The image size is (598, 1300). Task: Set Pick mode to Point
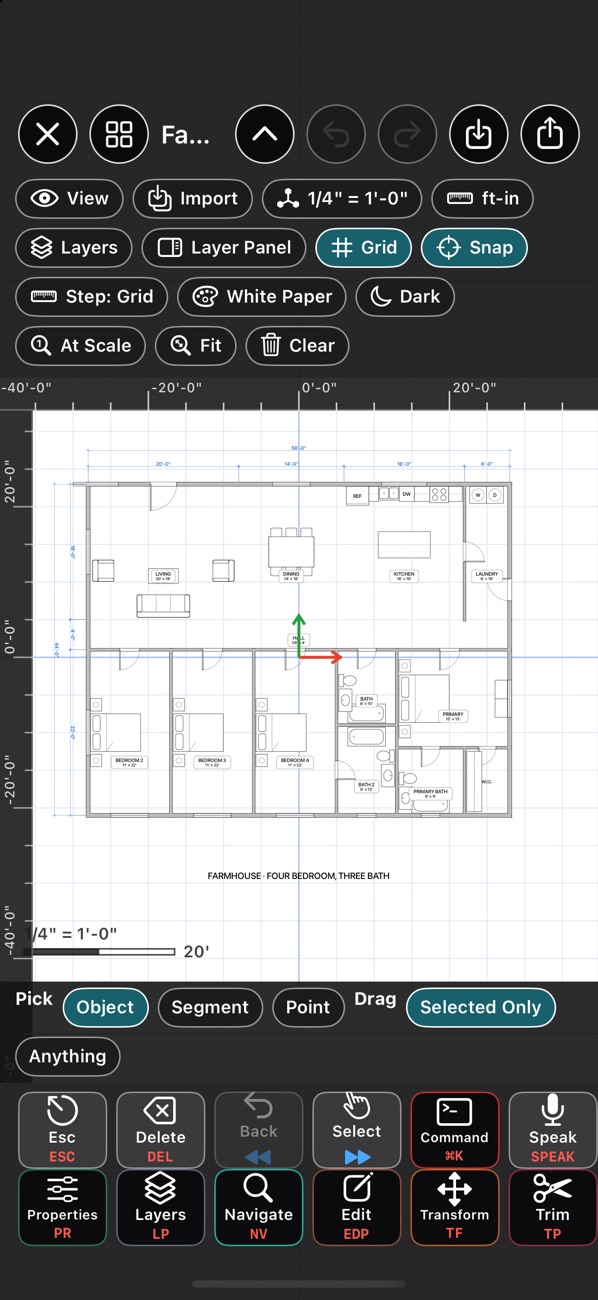tap(308, 1007)
